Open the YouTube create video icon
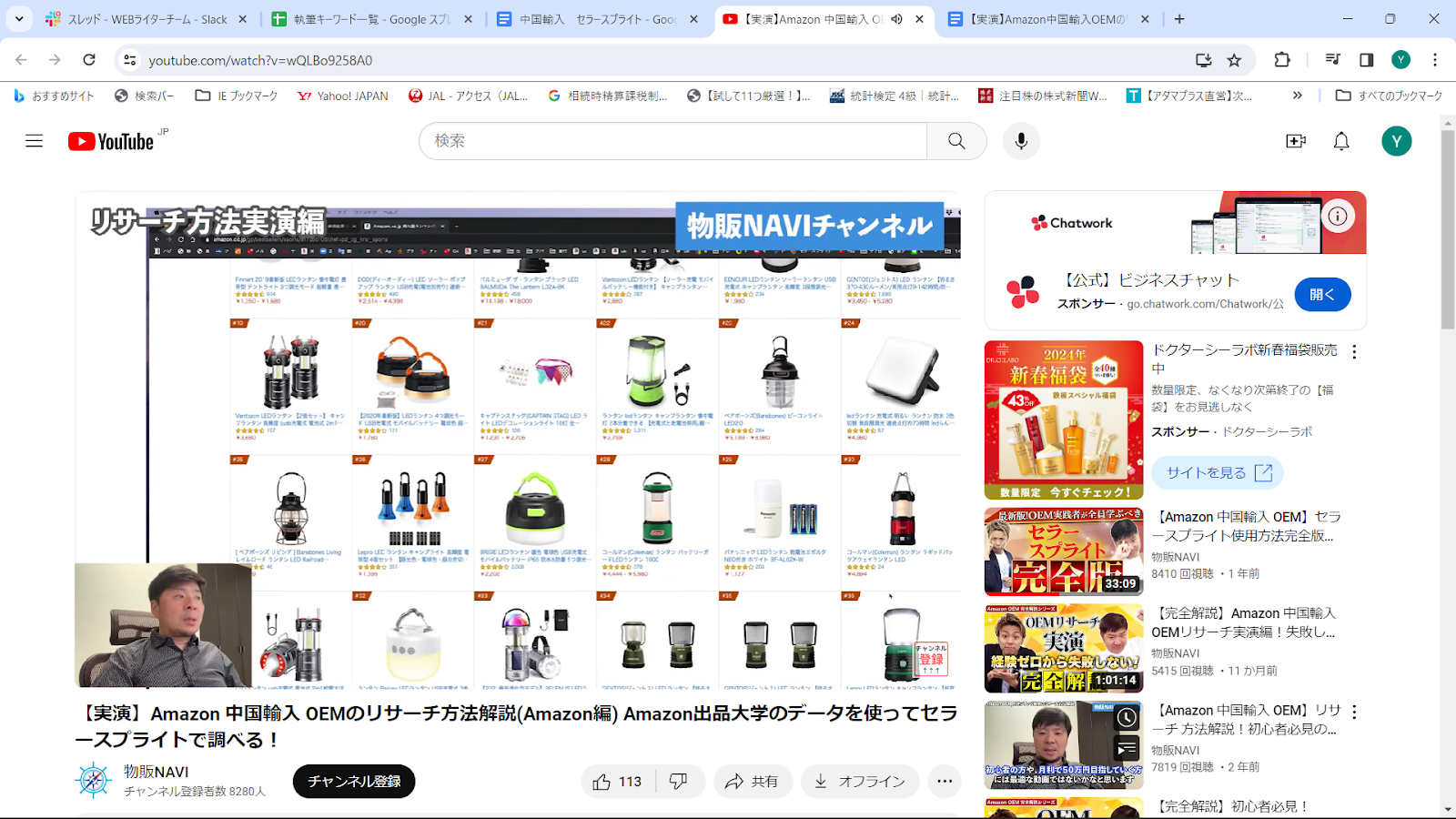This screenshot has height=819, width=1456. [1296, 141]
